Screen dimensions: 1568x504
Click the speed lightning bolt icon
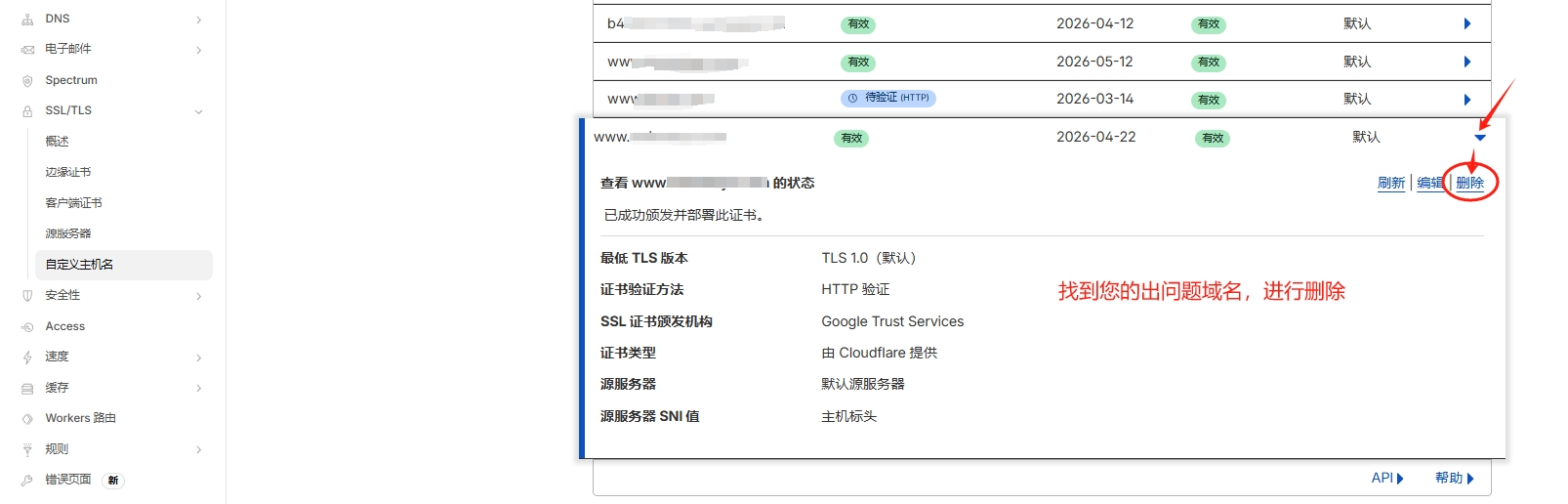tap(27, 357)
